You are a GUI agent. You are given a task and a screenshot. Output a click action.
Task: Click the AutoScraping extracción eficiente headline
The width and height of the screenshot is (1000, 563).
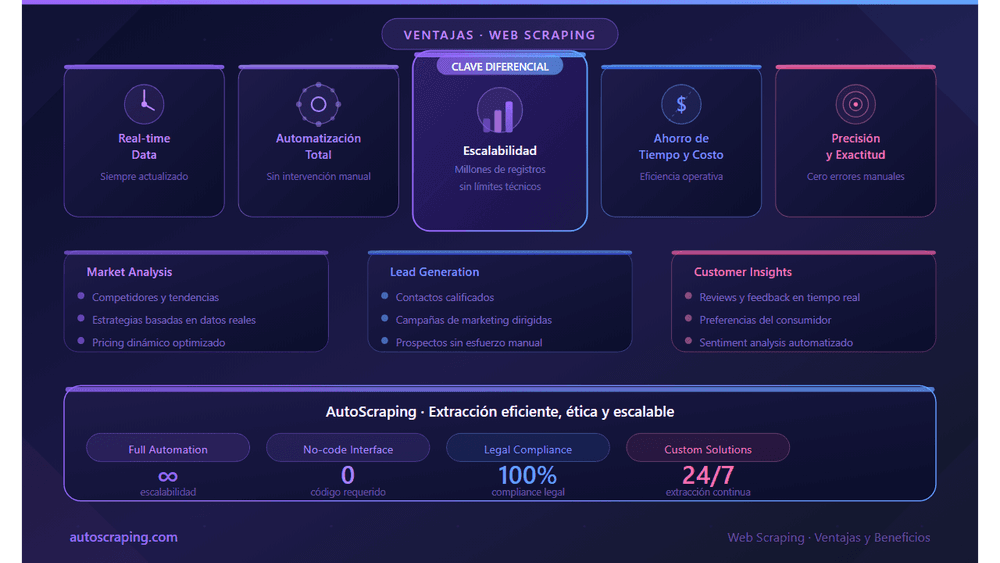coord(499,412)
